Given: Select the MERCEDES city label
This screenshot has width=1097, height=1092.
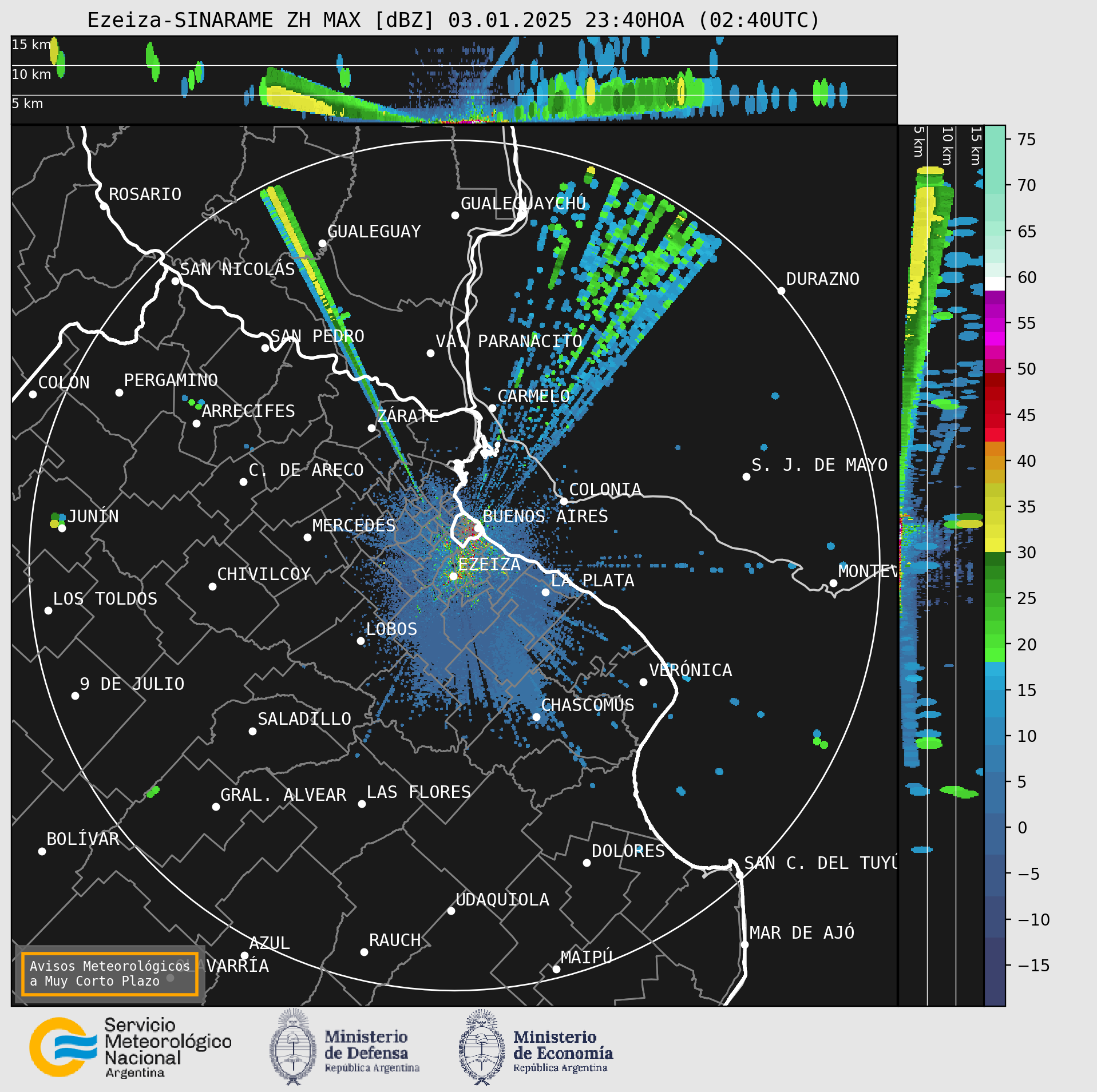Looking at the screenshot, I should [354, 526].
